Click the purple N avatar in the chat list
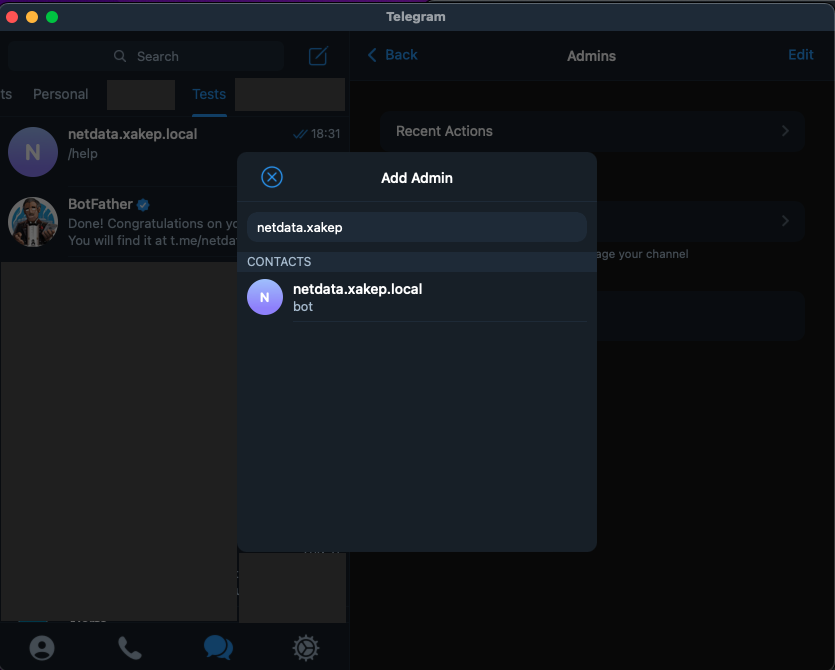The image size is (835, 670). tap(33, 152)
